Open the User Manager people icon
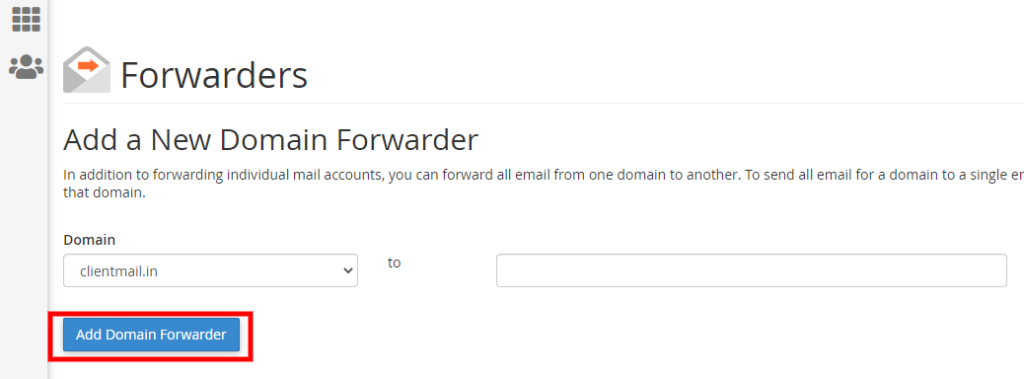Viewport: 1024px width, 379px height. point(26,67)
